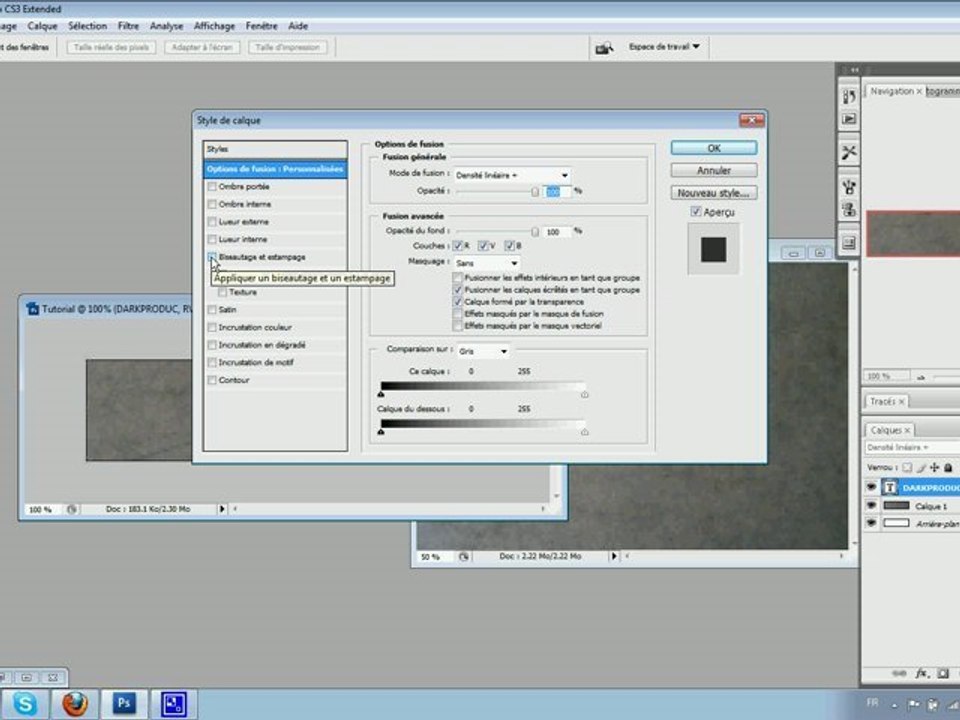The image size is (960, 720).
Task: Click the Opacité du fond slider handle
Action: (x=535, y=232)
